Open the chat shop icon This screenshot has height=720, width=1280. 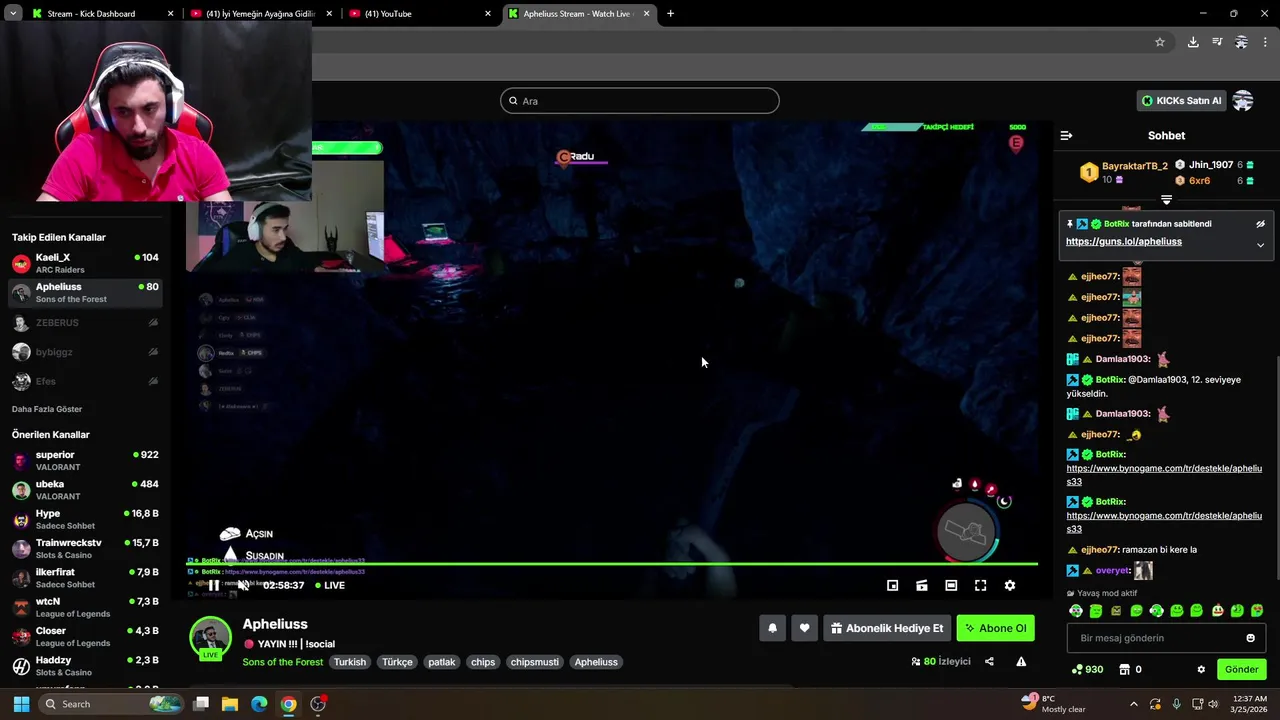pyautogui.click(x=1124, y=670)
